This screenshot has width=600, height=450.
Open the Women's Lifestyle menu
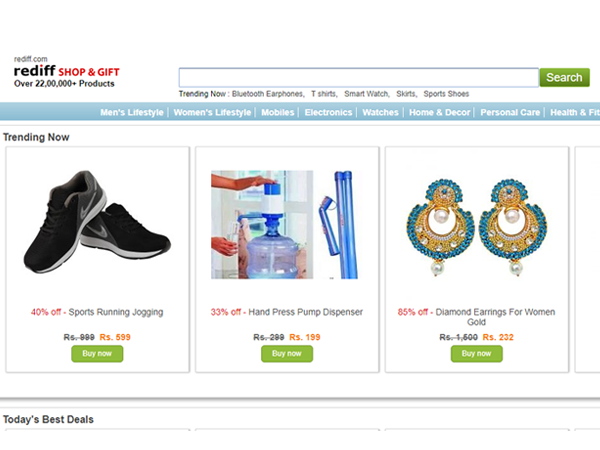(212, 112)
